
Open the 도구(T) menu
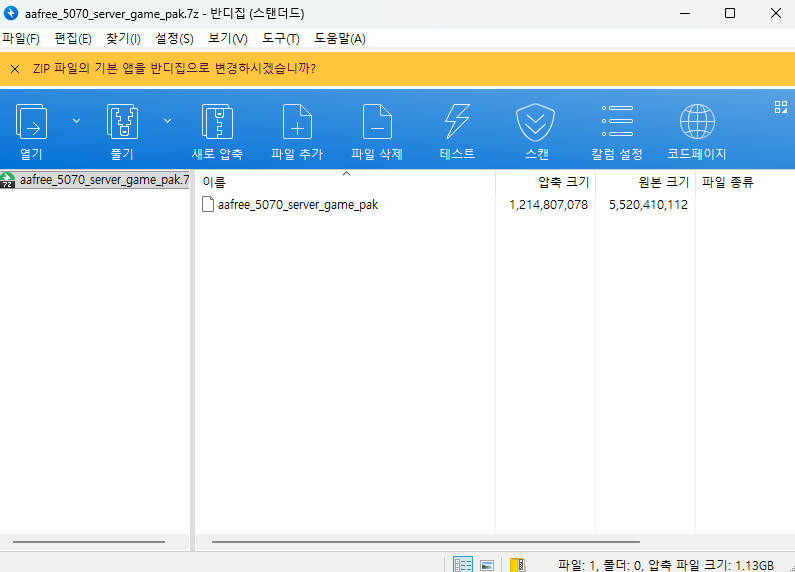pos(281,39)
